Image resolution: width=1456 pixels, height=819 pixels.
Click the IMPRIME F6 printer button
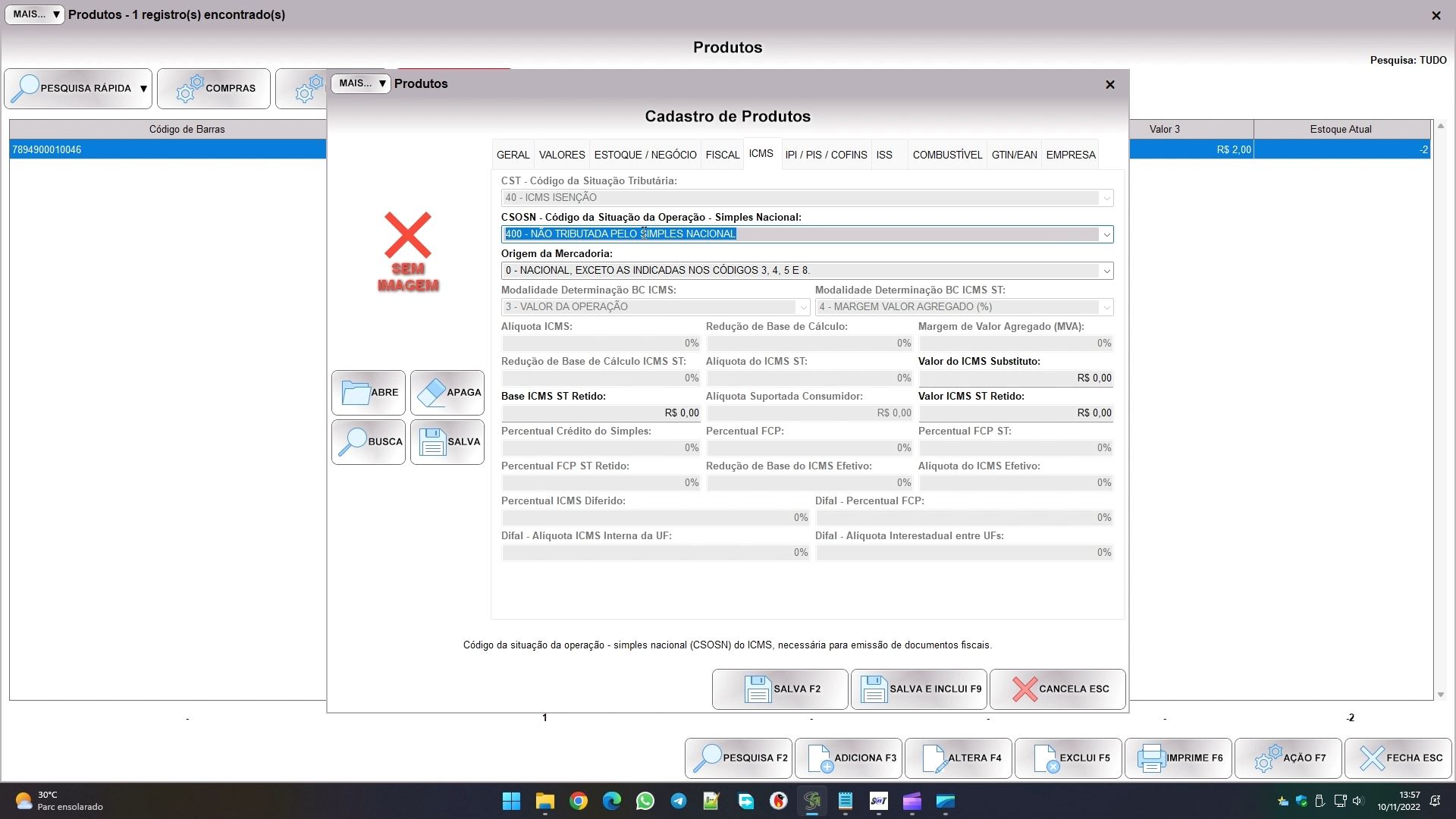tap(1178, 758)
